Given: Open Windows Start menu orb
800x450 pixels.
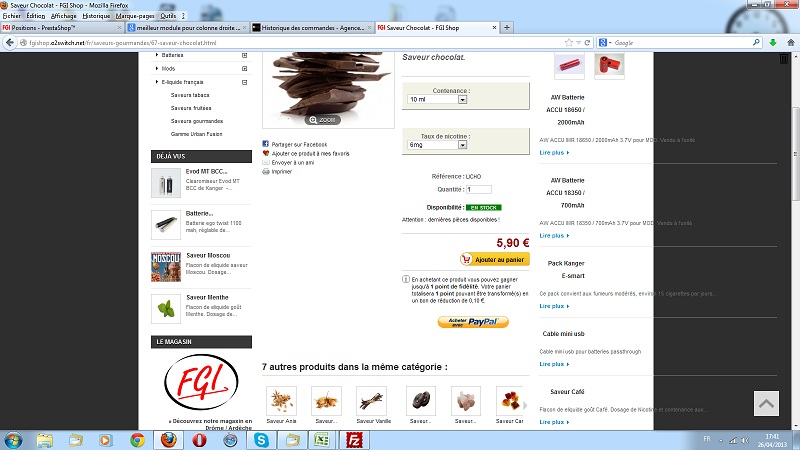Looking at the screenshot, I should 13,440.
